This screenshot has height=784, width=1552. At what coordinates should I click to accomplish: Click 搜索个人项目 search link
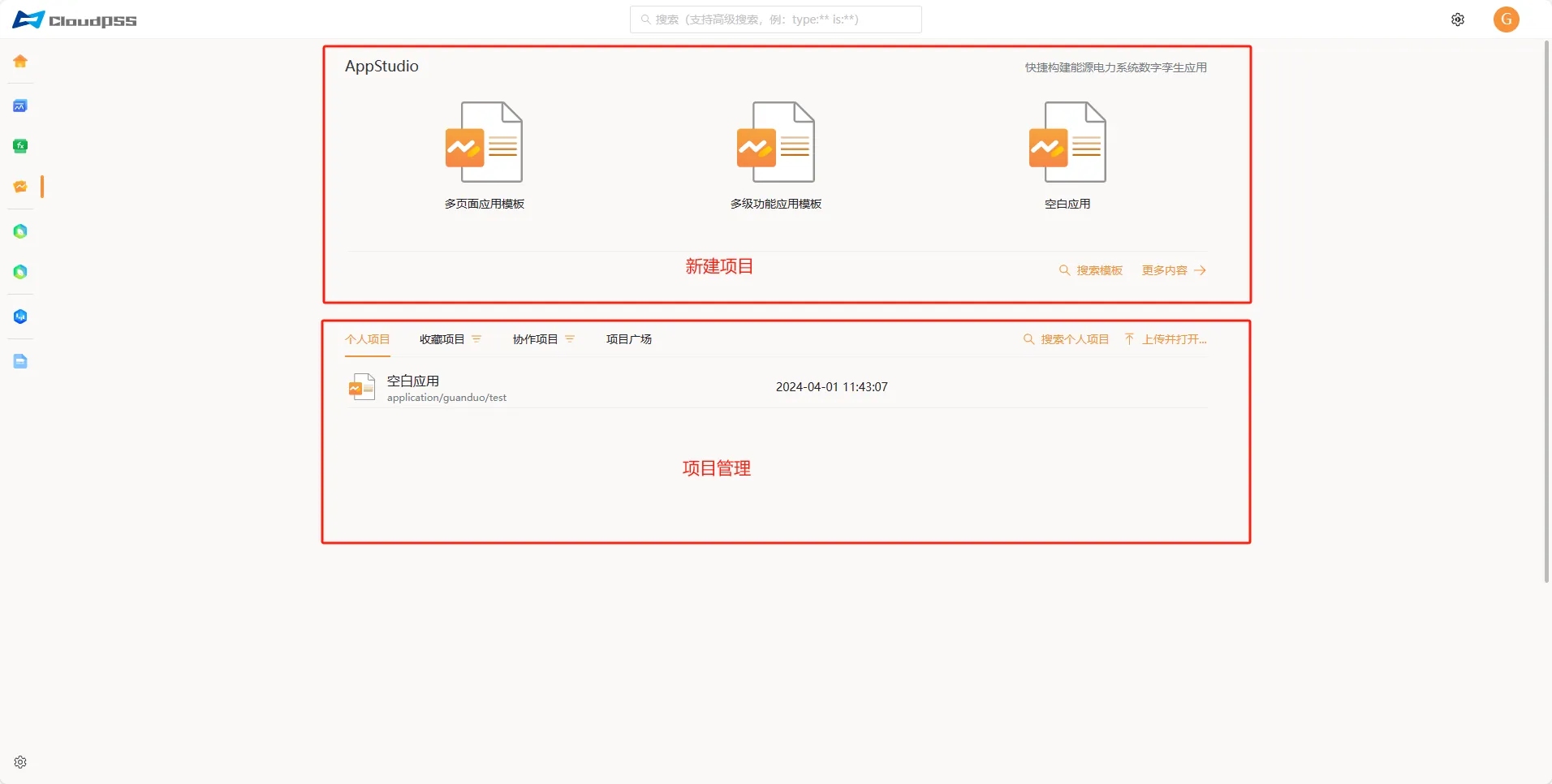(x=1066, y=339)
